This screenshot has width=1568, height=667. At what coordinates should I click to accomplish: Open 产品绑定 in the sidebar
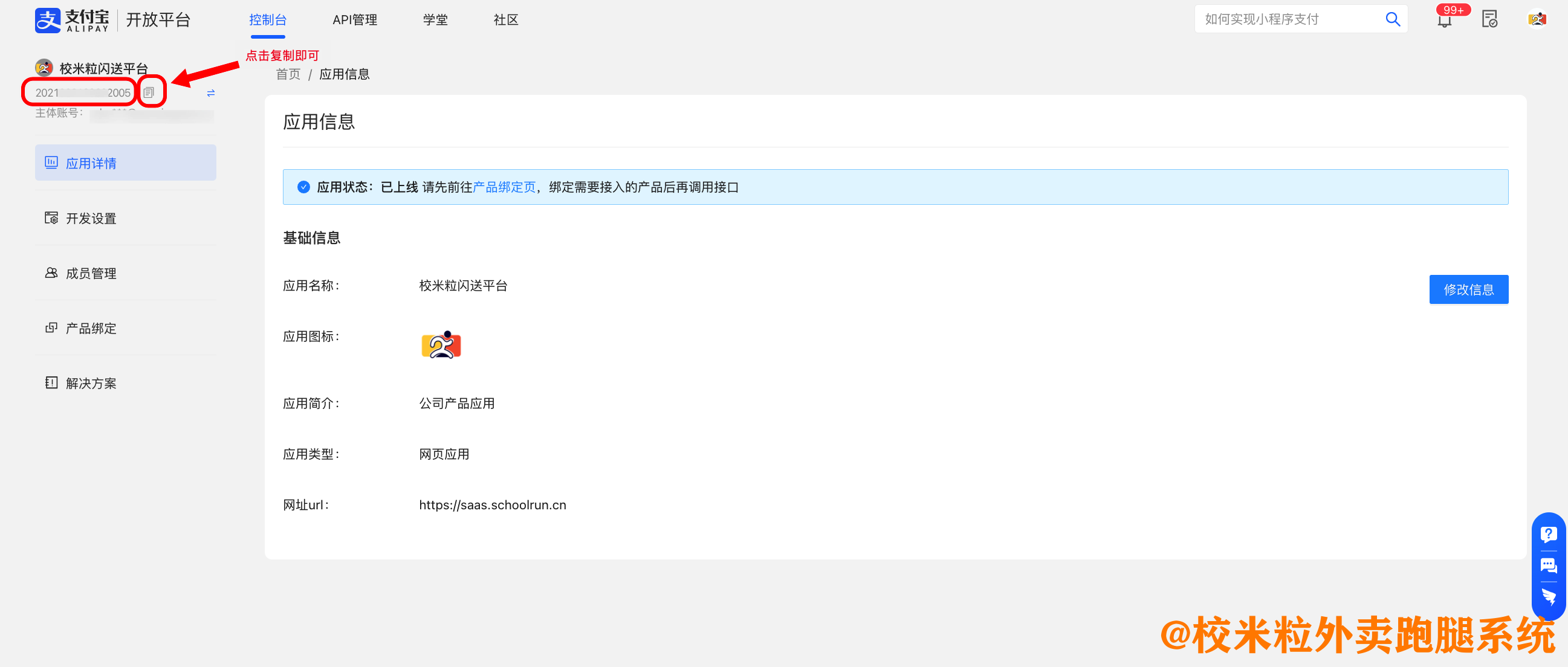tap(91, 328)
